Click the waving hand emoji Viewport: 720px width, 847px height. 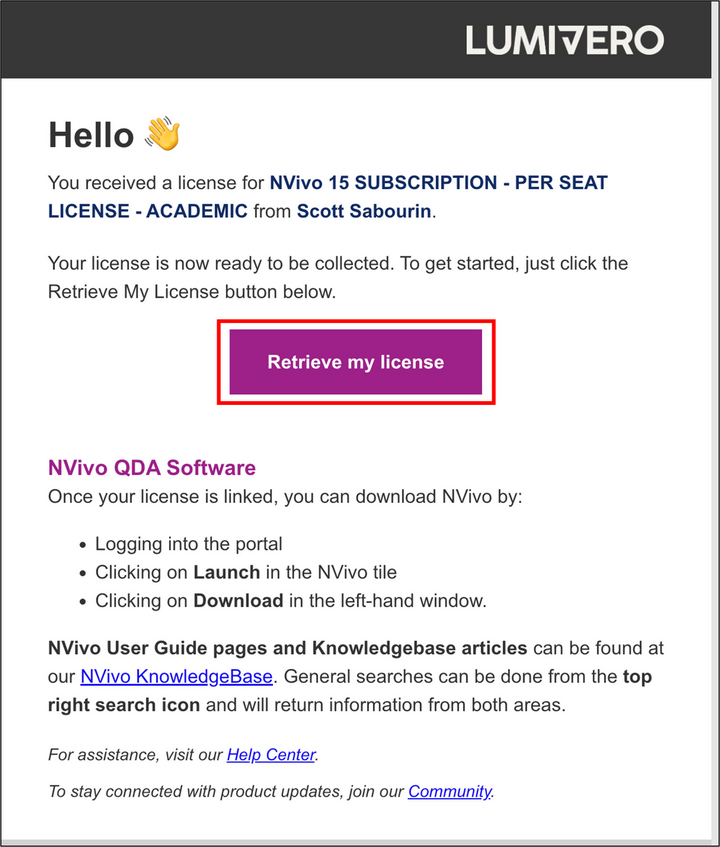point(162,134)
